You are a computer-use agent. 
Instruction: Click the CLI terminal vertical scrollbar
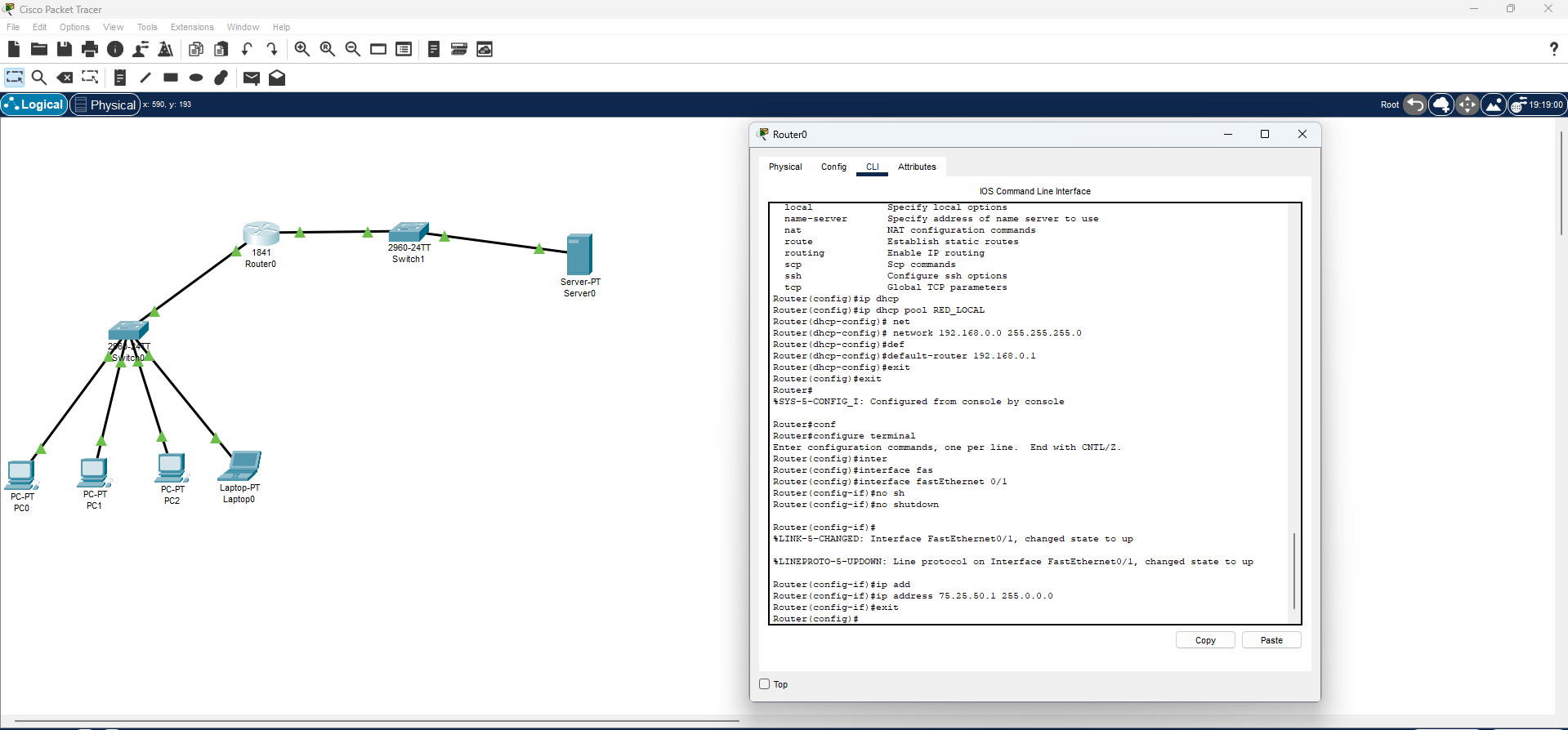[1293, 572]
